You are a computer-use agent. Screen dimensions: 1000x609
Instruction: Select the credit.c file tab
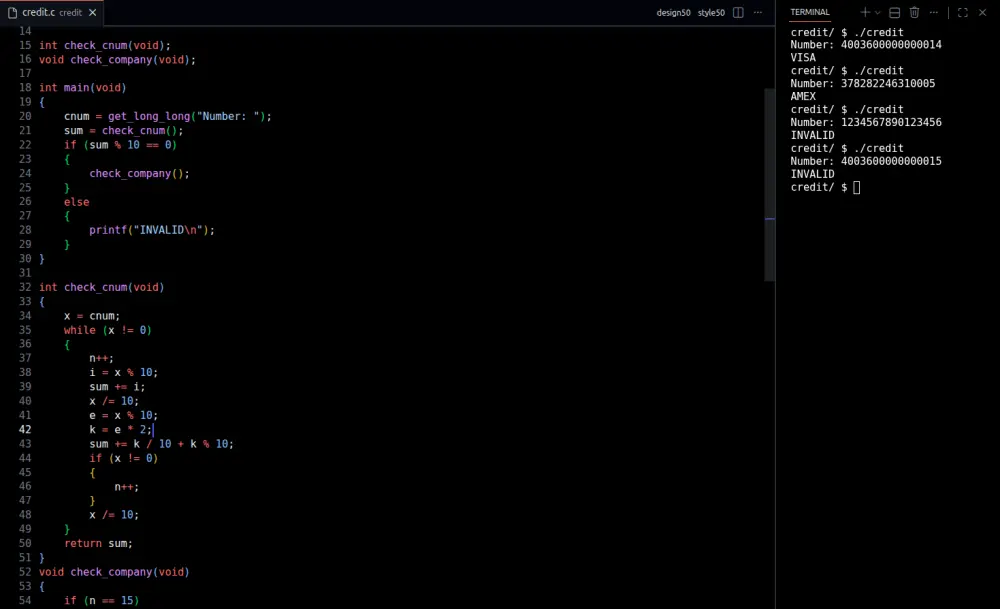coord(52,12)
